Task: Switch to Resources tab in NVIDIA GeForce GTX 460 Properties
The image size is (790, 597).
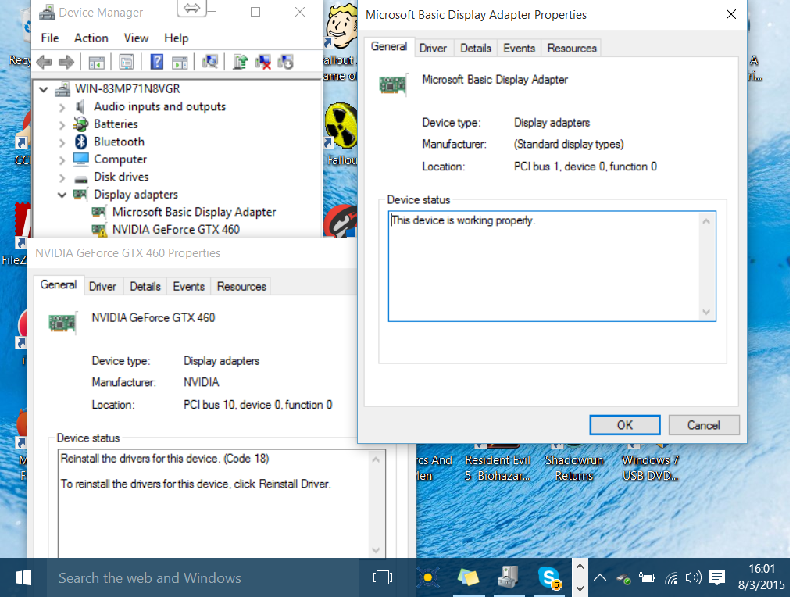Action: pyautogui.click(x=241, y=286)
